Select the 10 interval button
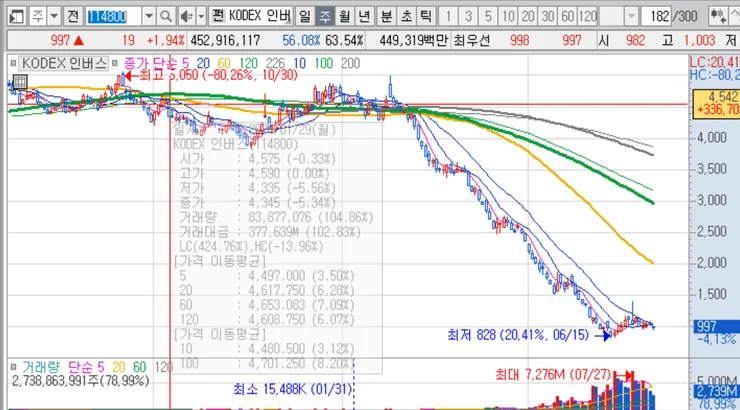740x410 pixels. click(x=508, y=17)
